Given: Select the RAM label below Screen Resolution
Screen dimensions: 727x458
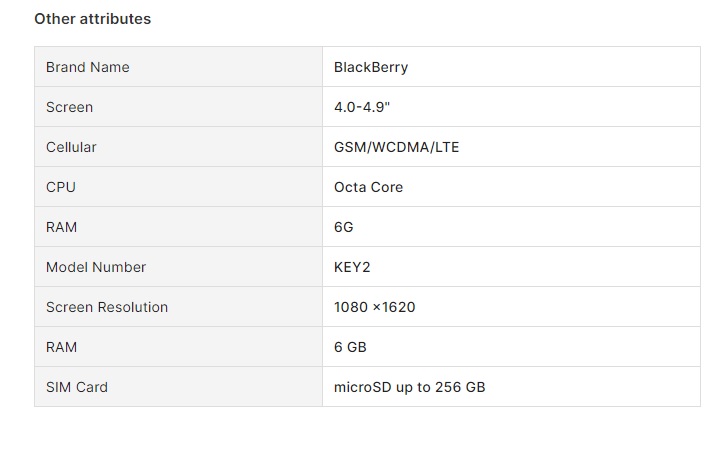Looking at the screenshot, I should coord(61,347).
